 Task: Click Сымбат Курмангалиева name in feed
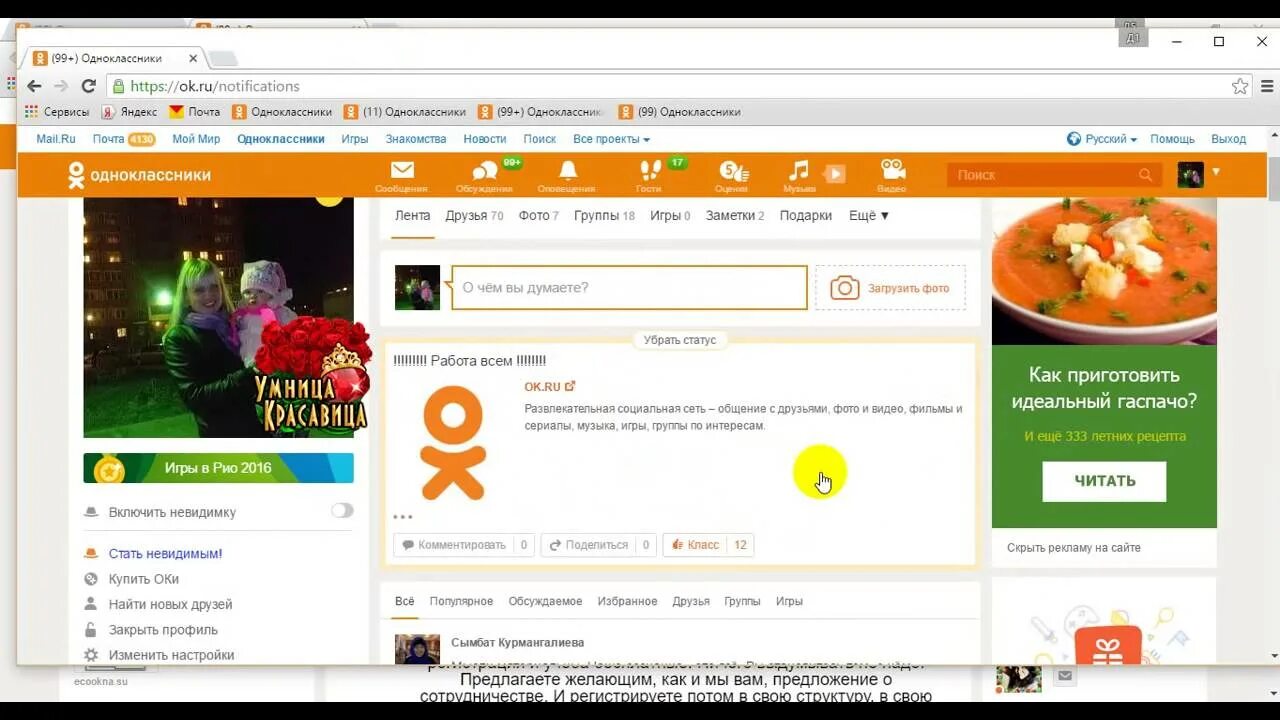pos(517,642)
